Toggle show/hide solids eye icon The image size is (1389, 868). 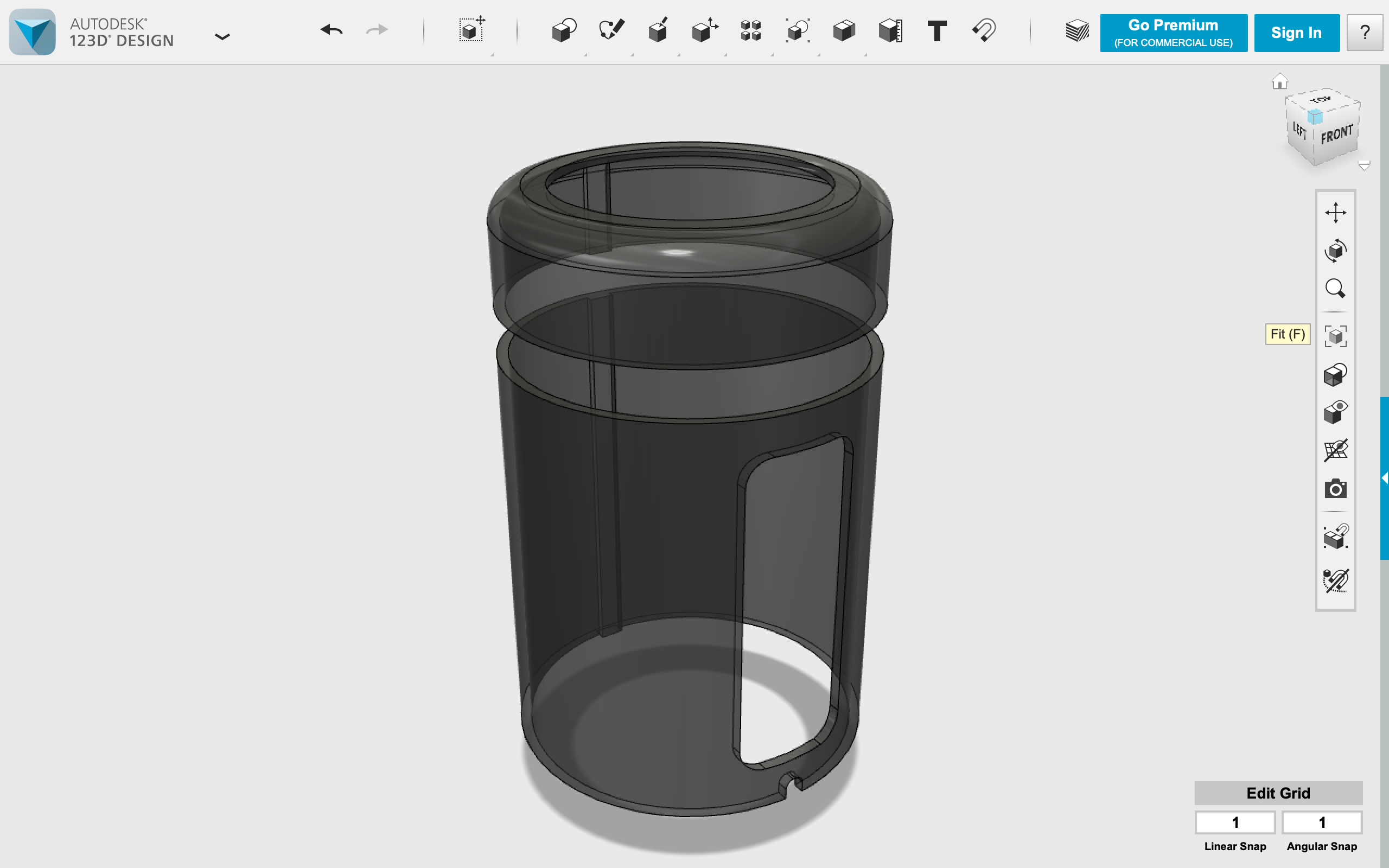click(x=1335, y=412)
